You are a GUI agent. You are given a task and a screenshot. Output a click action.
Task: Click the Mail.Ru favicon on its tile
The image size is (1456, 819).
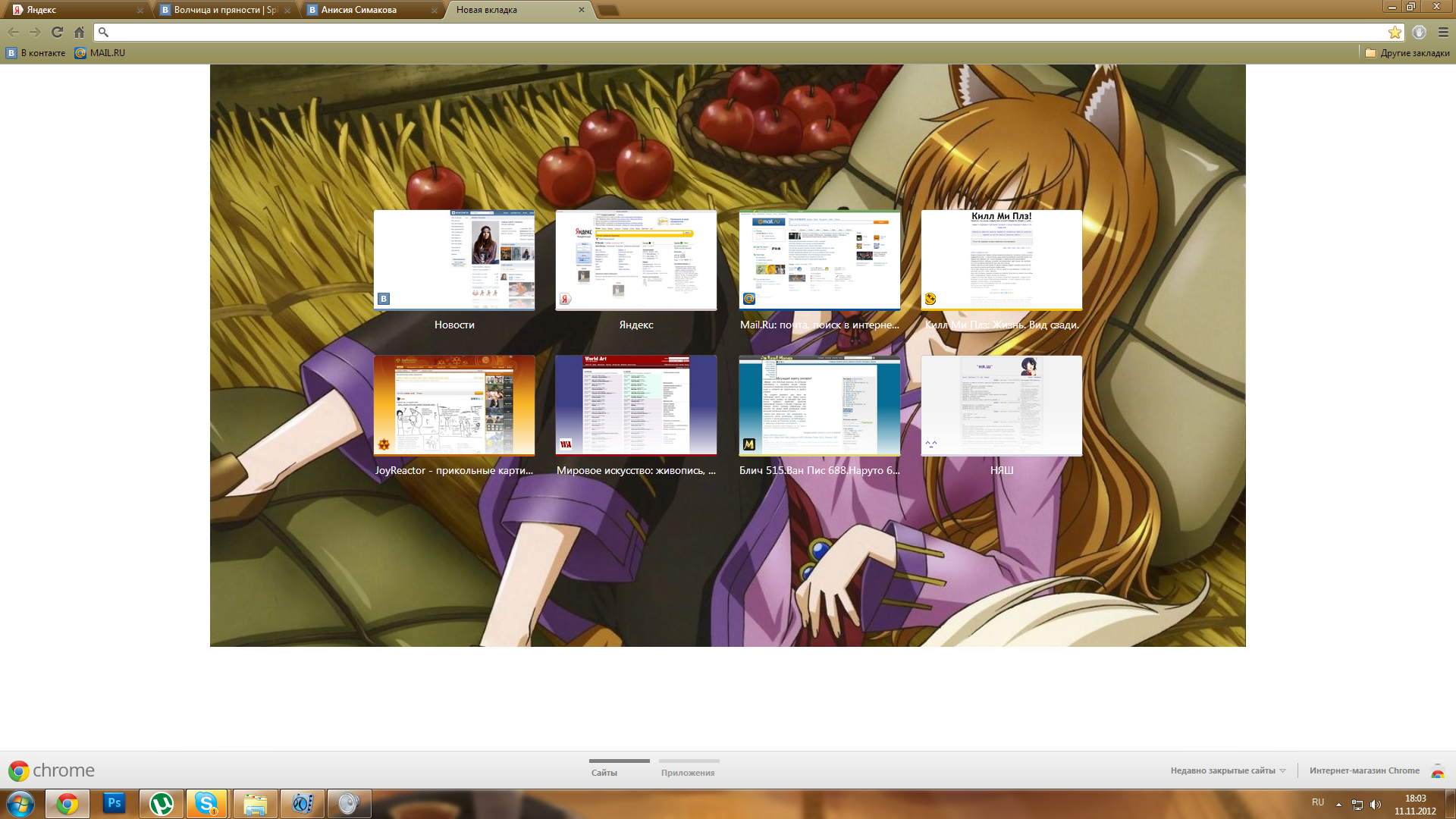coord(749,299)
